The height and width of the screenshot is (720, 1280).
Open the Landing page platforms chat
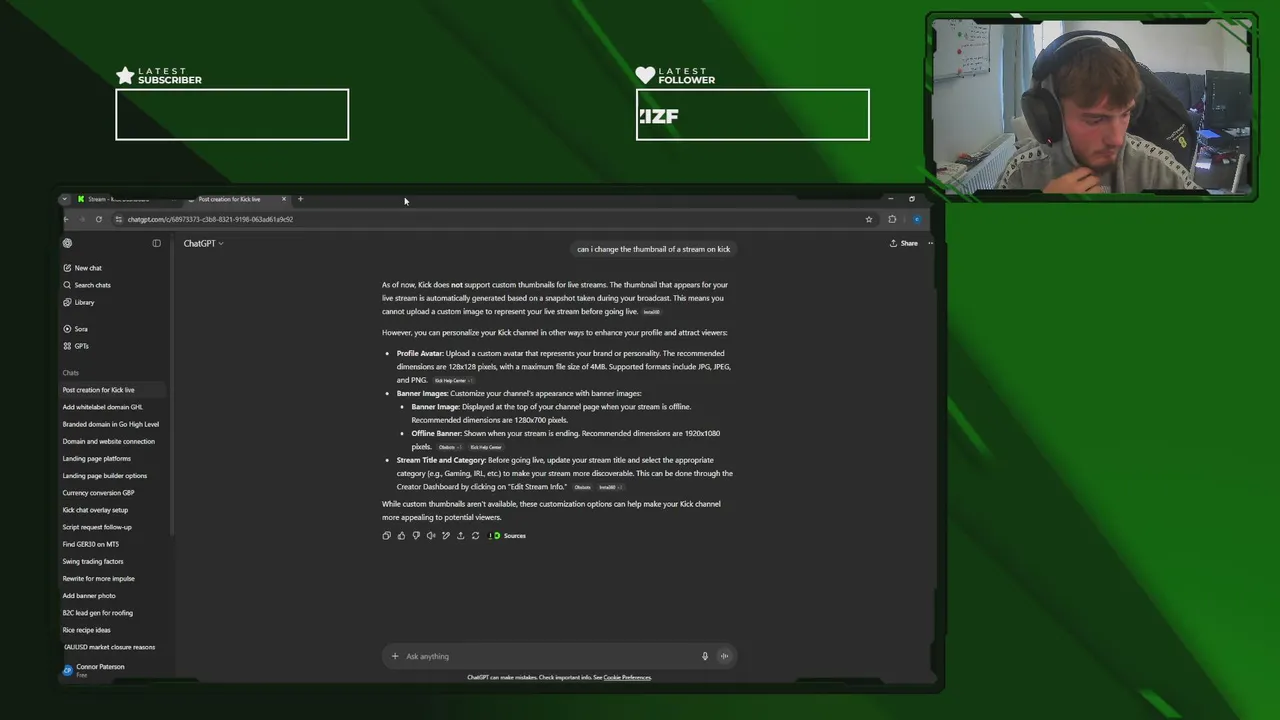113,458
